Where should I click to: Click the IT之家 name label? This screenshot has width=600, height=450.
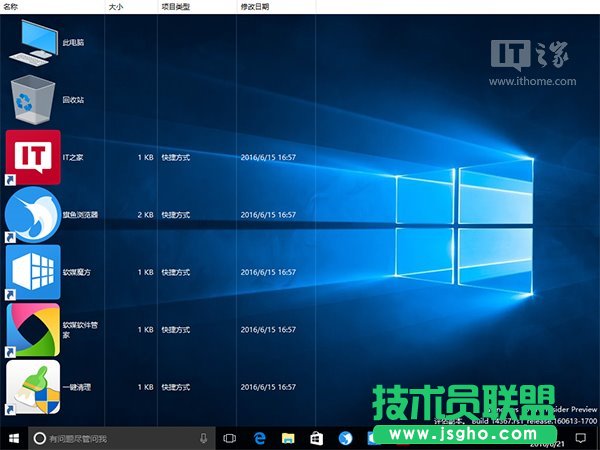click(x=73, y=157)
